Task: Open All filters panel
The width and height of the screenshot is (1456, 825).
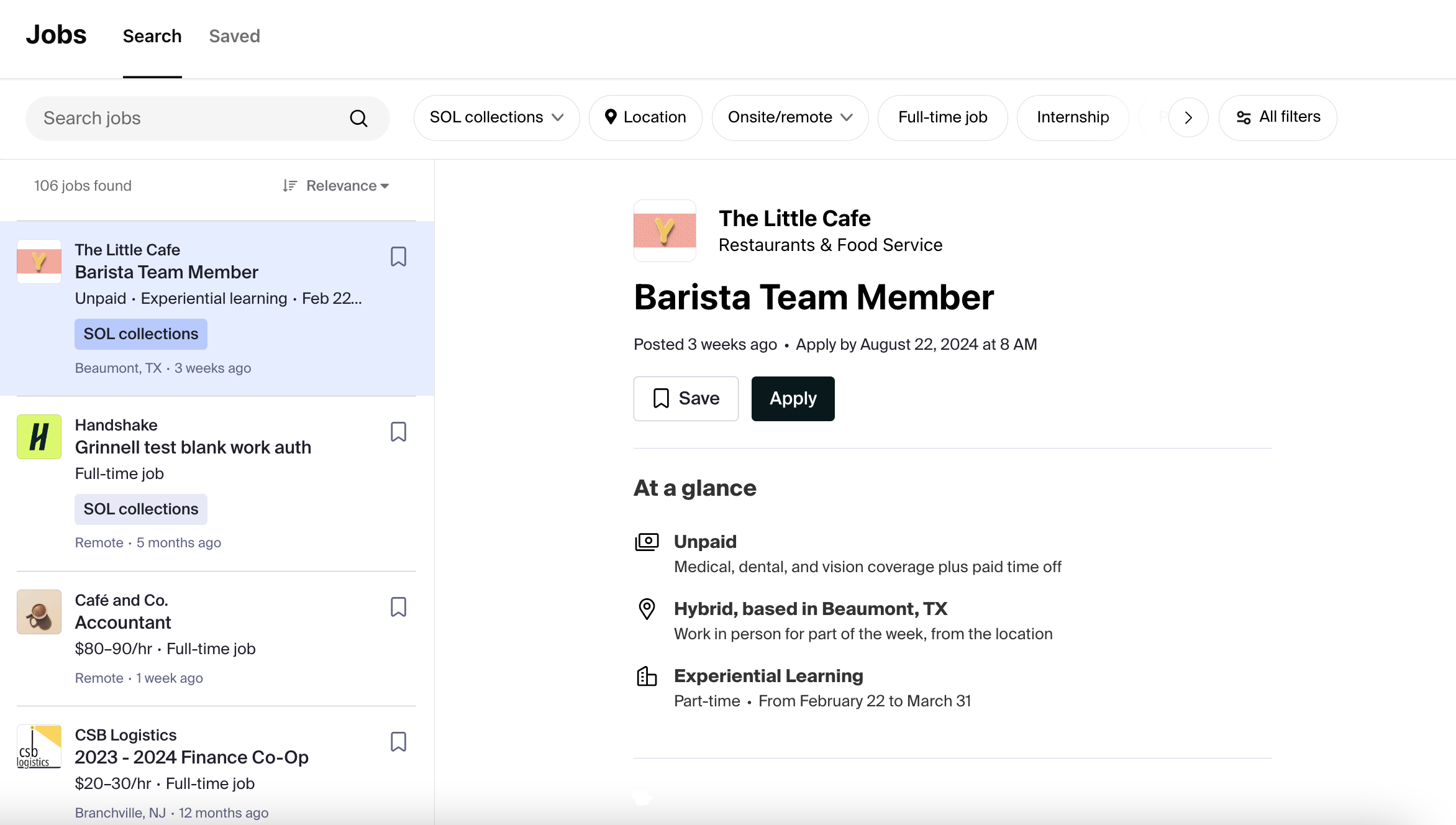Action: pos(1278,117)
